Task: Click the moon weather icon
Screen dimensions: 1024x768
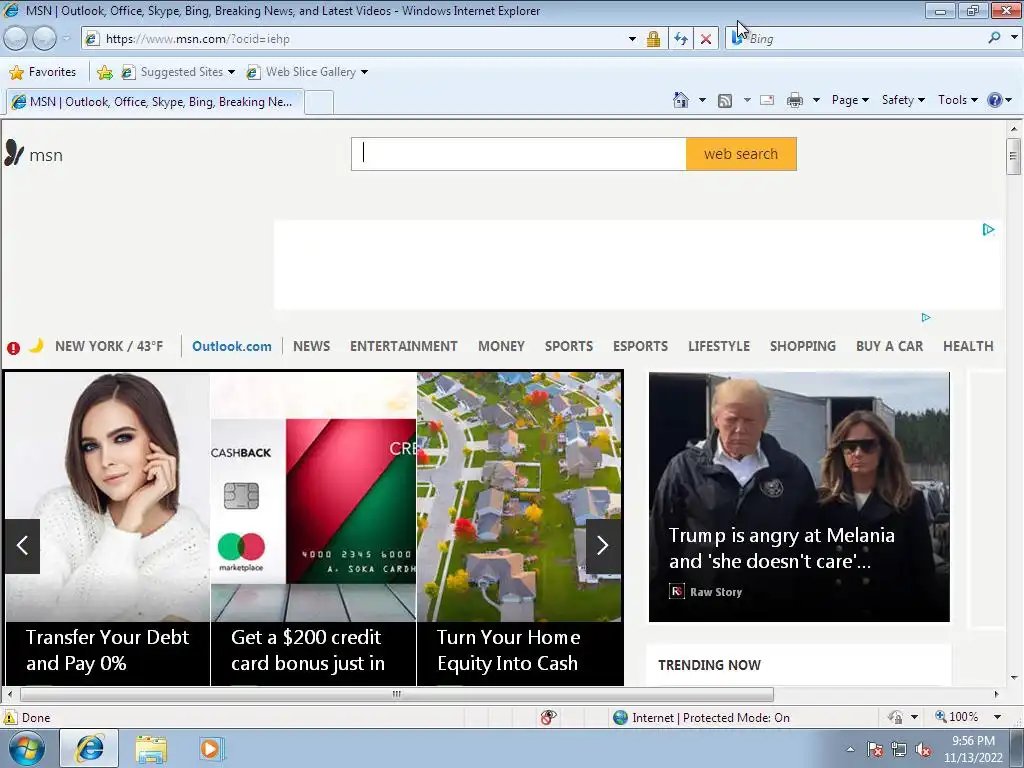Action: click(x=37, y=345)
